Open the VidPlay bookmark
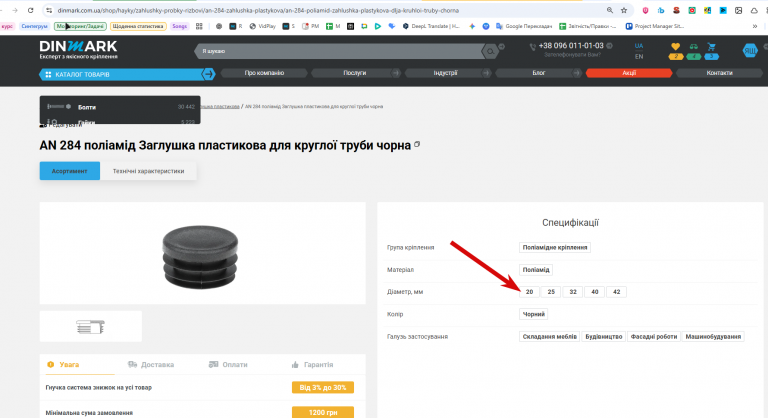Viewport: 768px width, 418px height. click(263, 26)
